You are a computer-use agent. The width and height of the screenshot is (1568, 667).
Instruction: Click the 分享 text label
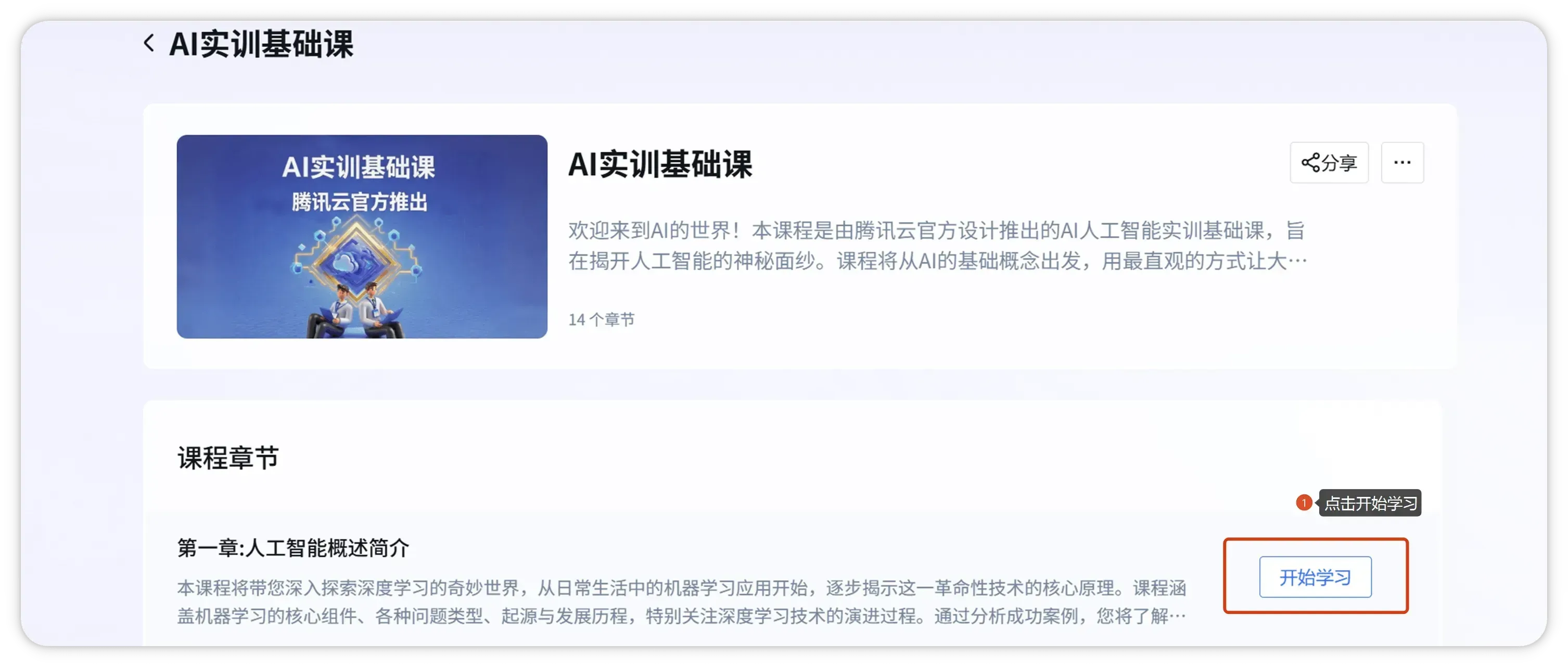coord(1339,162)
